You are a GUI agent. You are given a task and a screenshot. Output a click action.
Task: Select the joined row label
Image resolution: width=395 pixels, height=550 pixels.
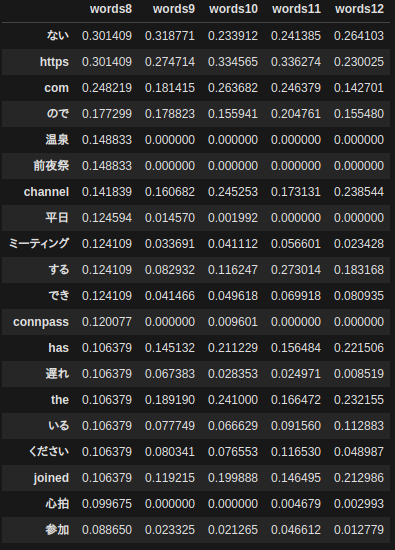(x=51, y=478)
